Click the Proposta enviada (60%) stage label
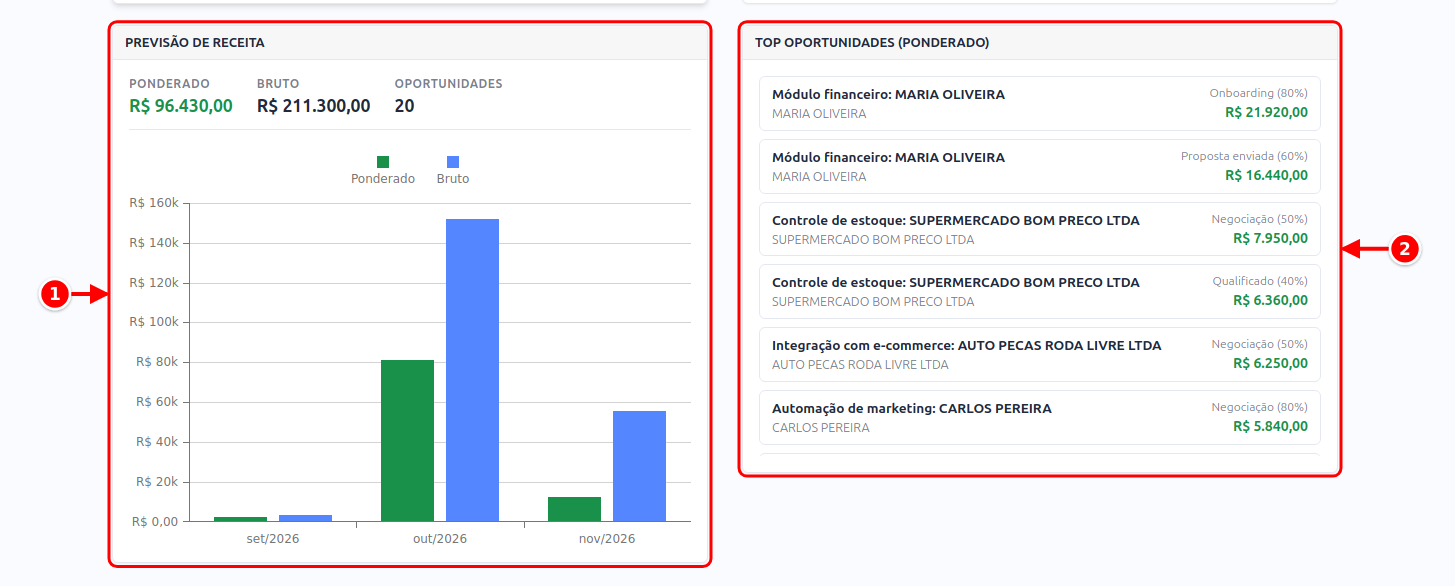 [x=1244, y=156]
